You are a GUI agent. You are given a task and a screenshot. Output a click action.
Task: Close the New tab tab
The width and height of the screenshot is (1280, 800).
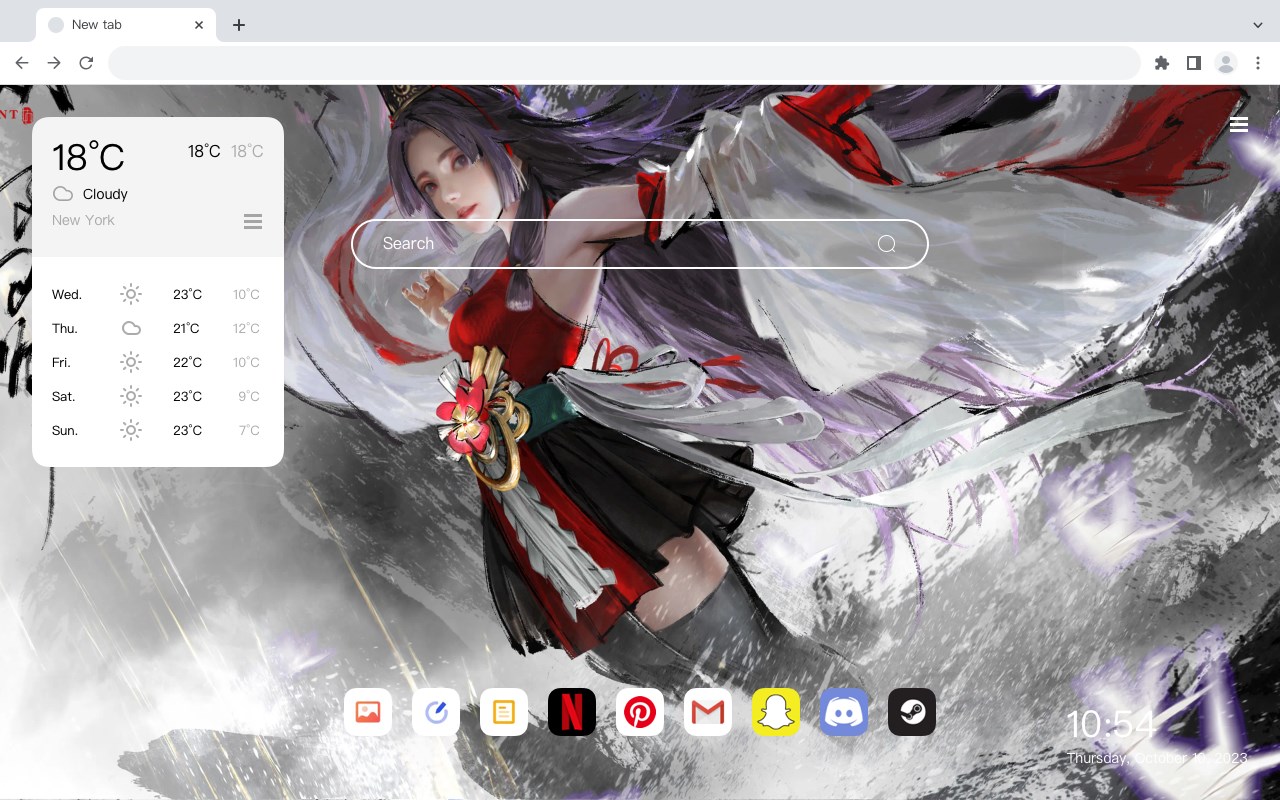200,25
